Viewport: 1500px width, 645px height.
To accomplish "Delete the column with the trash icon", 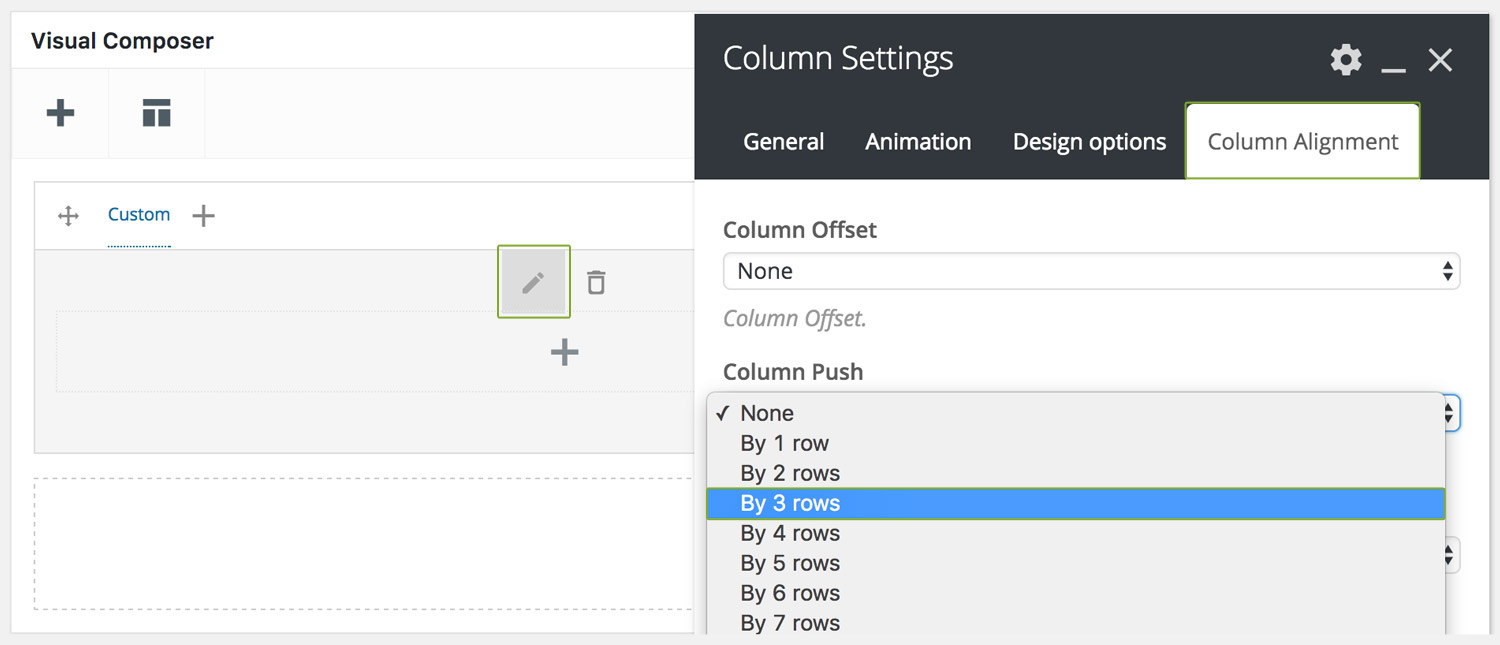I will click(596, 282).
